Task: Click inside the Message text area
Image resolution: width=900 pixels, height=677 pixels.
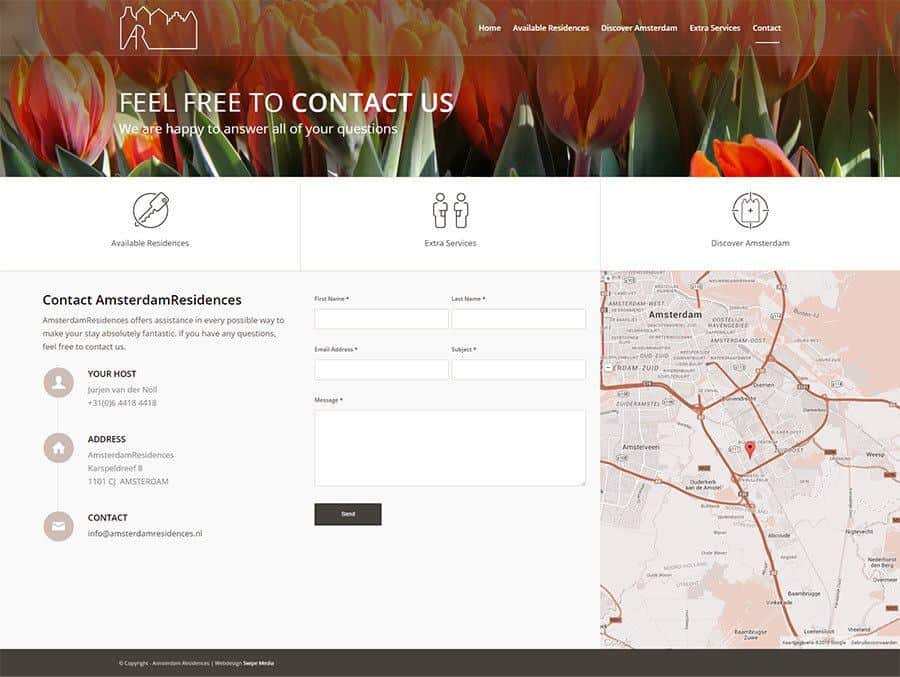Action: point(450,448)
